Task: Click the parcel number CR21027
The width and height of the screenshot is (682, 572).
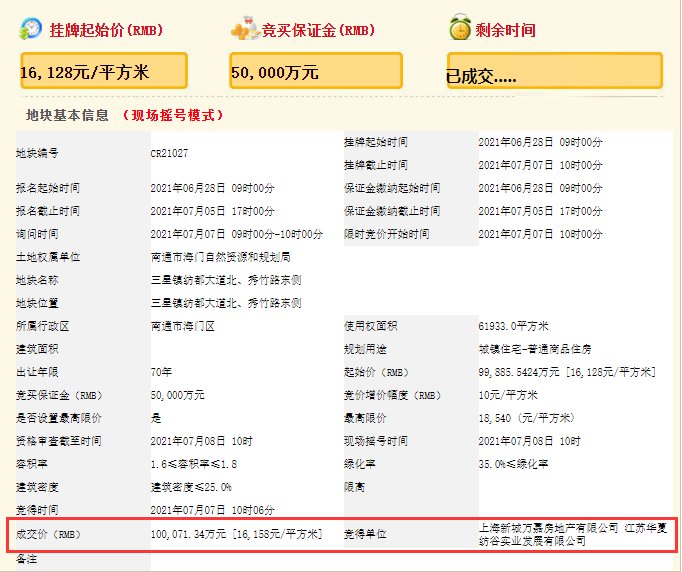Action: 169,153
